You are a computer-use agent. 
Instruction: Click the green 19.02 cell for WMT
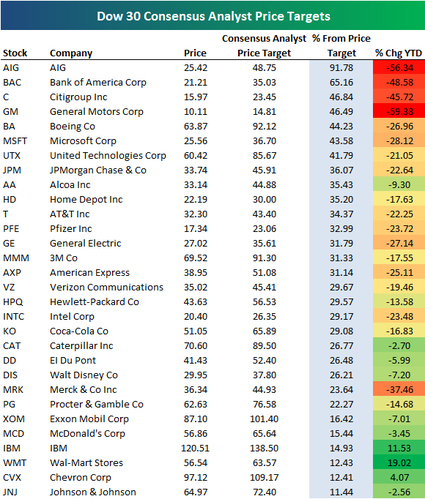coord(399,463)
